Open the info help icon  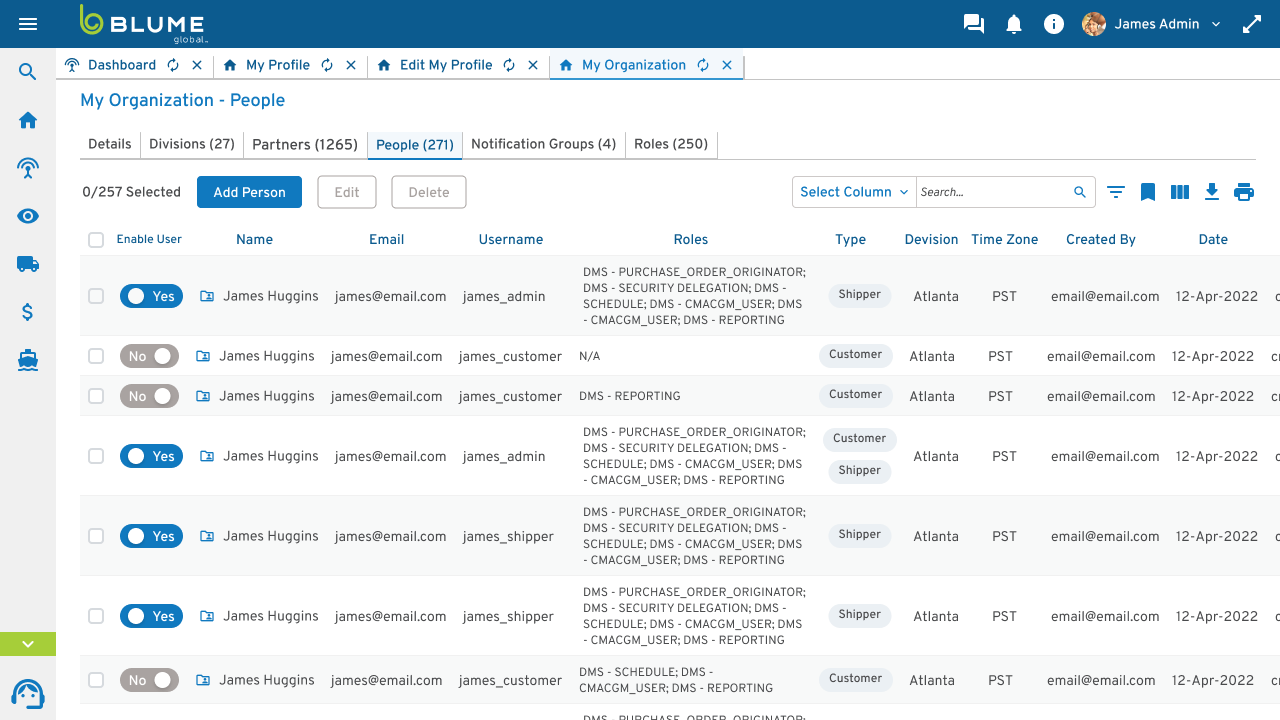(1054, 24)
